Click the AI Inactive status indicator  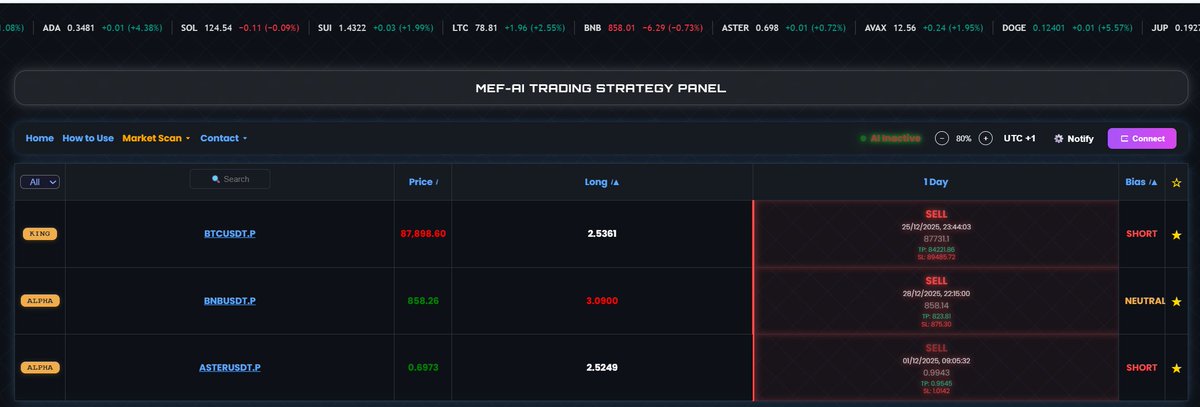pyautogui.click(x=890, y=138)
